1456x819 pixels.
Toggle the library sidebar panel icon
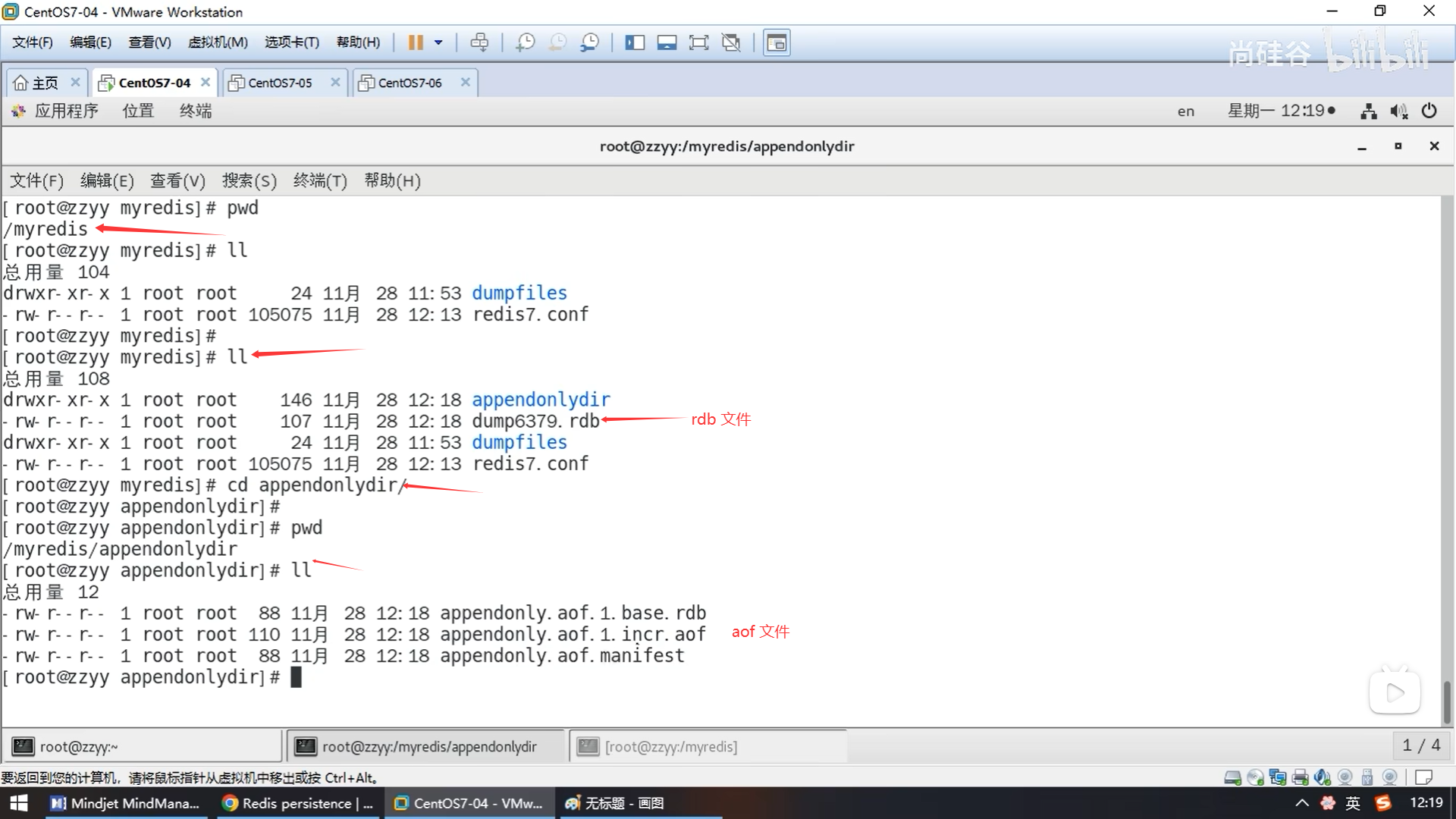click(x=635, y=42)
